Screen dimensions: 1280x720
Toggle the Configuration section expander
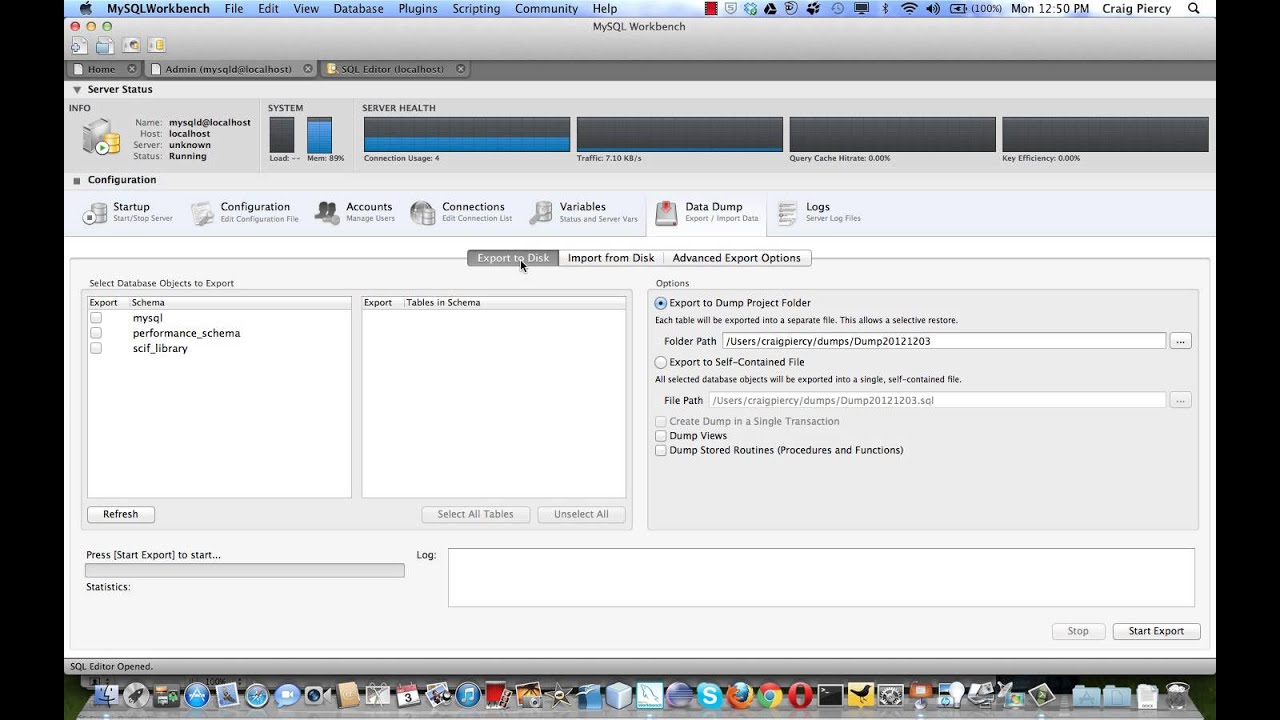pyautogui.click(x=77, y=180)
